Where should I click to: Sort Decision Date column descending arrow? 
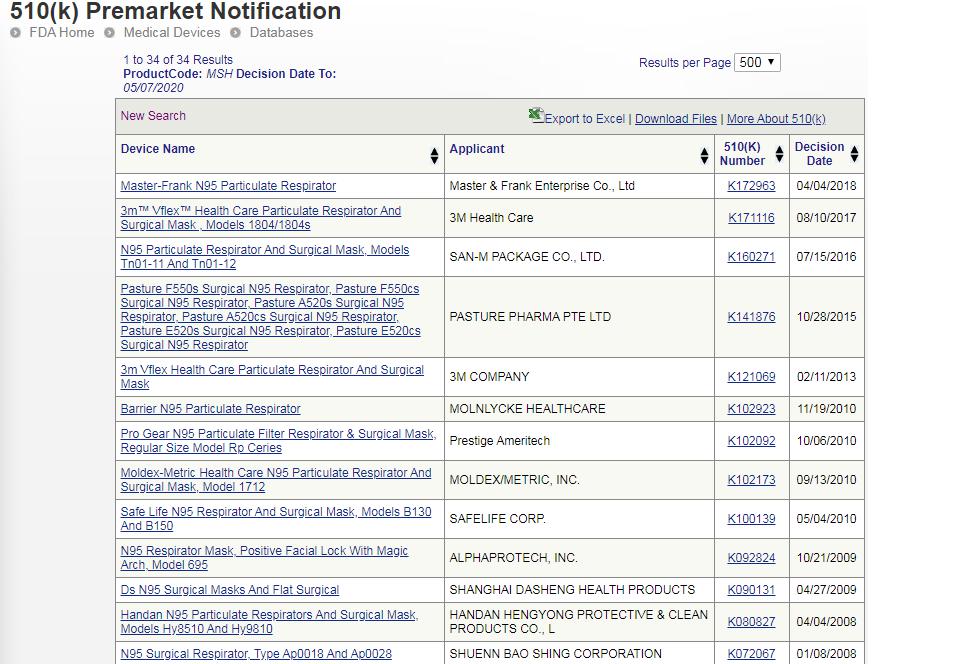(x=854, y=159)
